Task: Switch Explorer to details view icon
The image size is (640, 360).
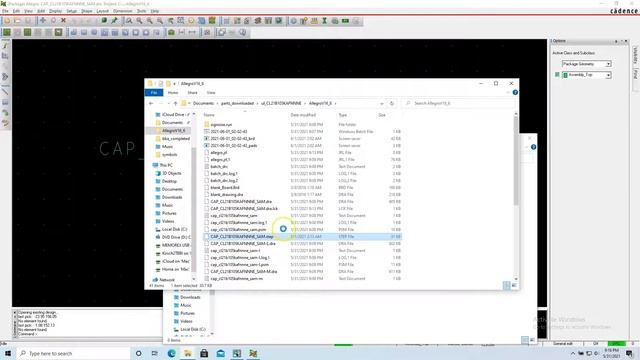Action: click(x=507, y=285)
